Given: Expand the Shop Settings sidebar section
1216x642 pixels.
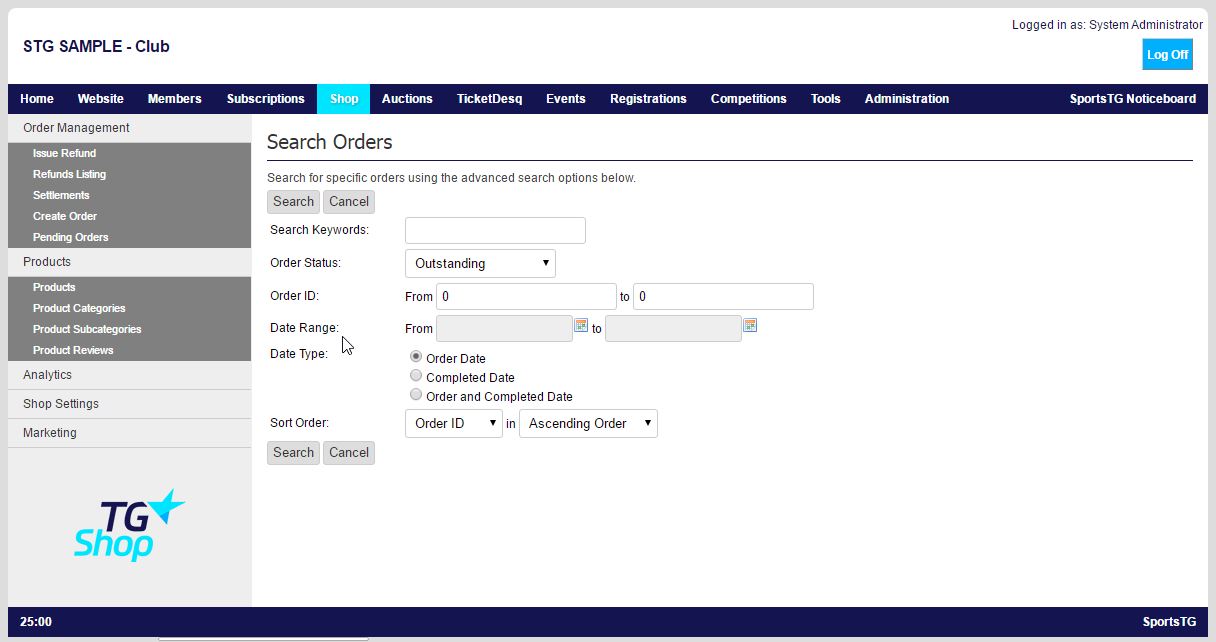Looking at the screenshot, I should pos(129,404).
